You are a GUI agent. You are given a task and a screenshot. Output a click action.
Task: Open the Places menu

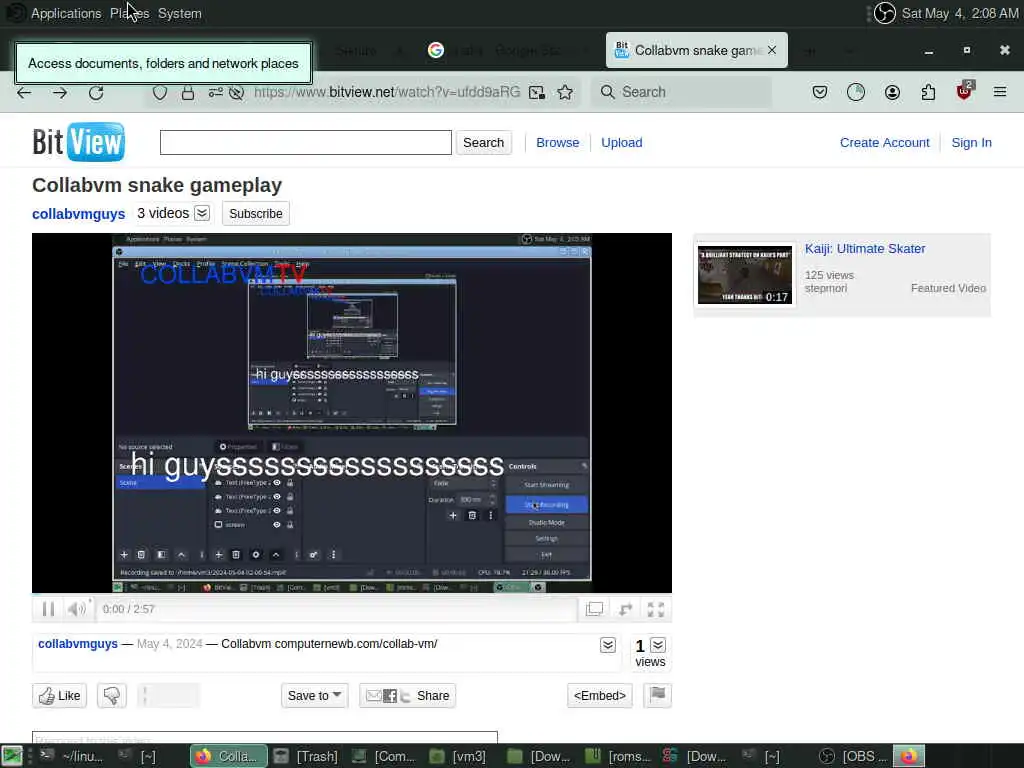129,13
